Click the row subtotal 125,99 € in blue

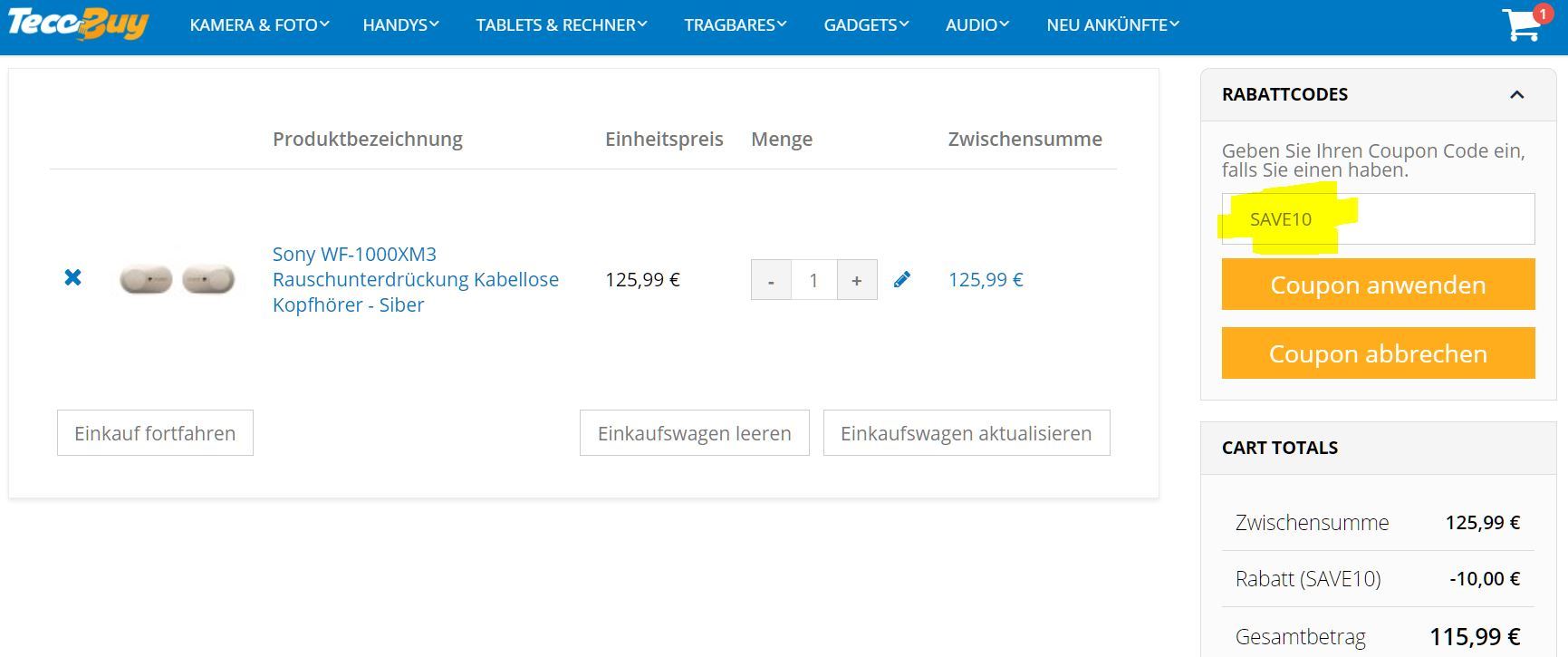pos(986,279)
